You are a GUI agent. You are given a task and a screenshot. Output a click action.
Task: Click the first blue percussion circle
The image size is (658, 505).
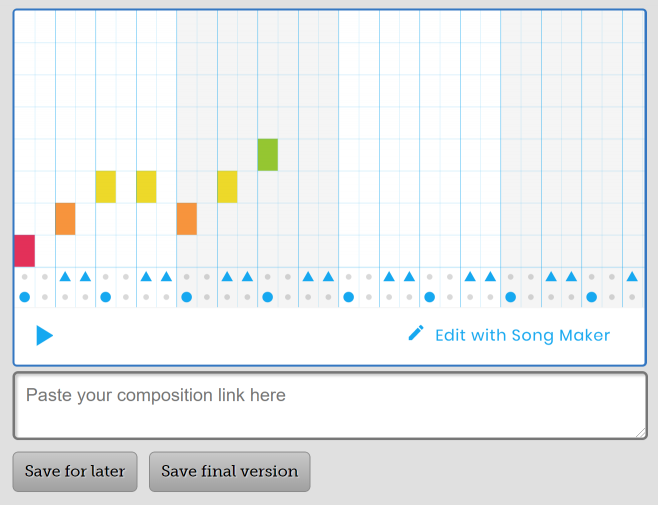[x=24, y=297]
